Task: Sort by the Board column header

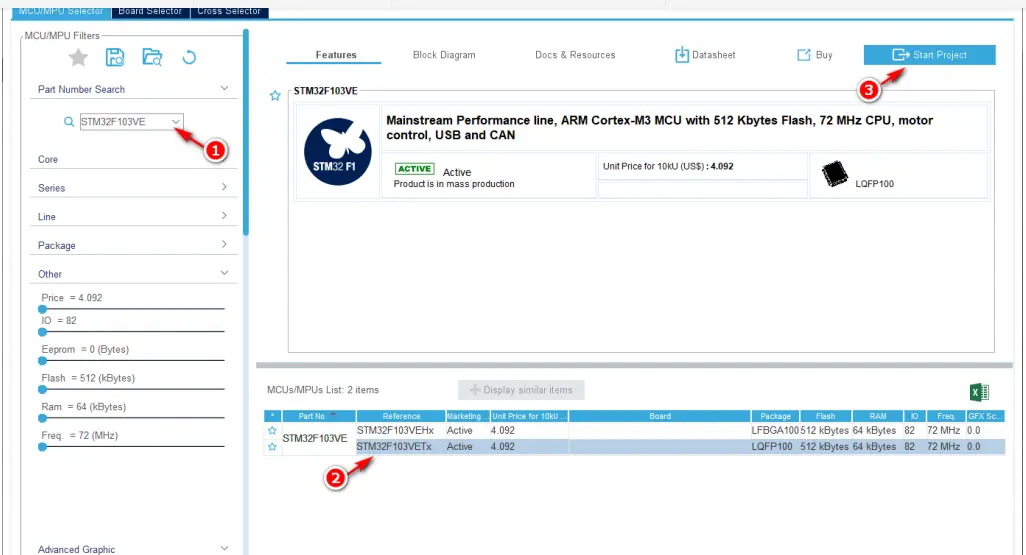Action: (x=660, y=416)
